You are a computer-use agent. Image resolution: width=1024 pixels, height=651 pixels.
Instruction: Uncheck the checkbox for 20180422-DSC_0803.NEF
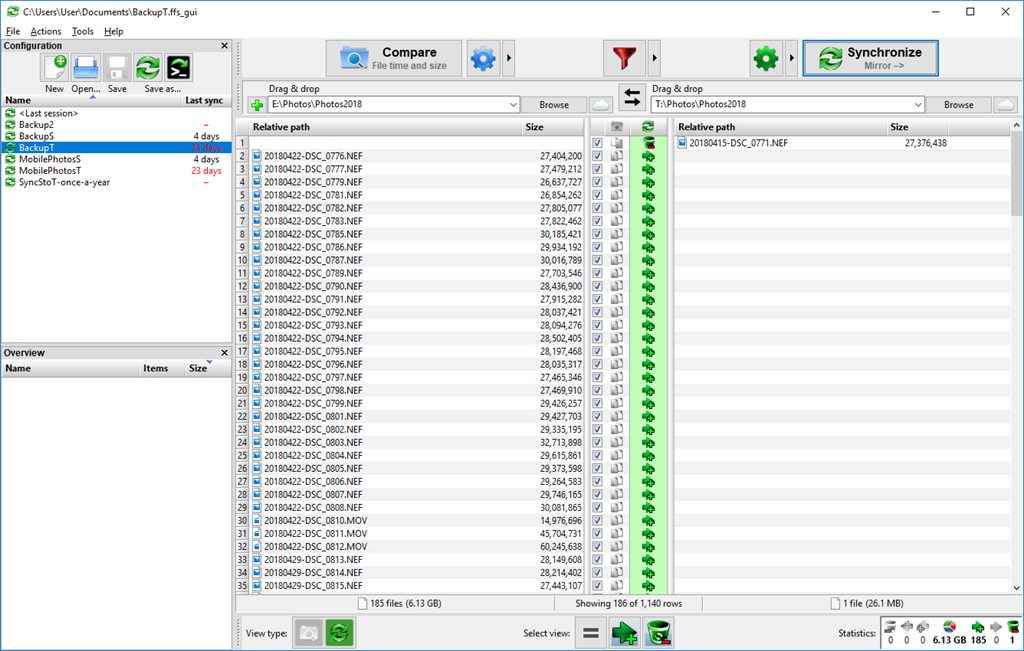coord(598,442)
